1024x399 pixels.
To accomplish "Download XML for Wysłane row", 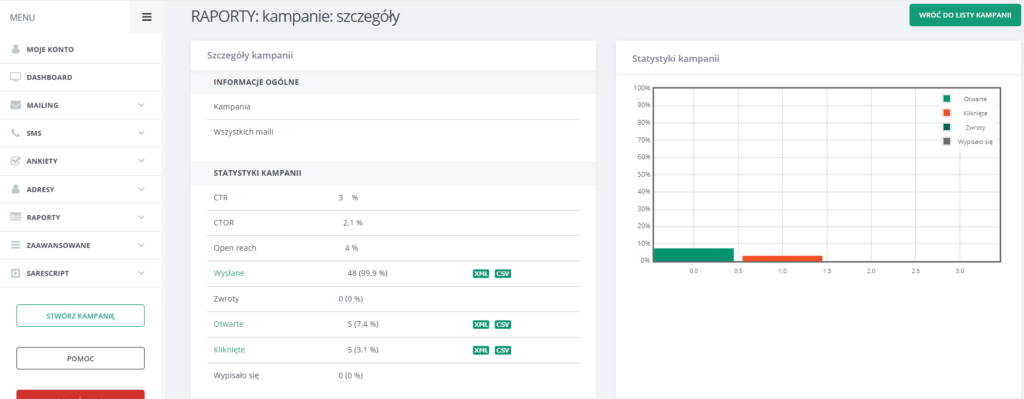I will 481,274.
